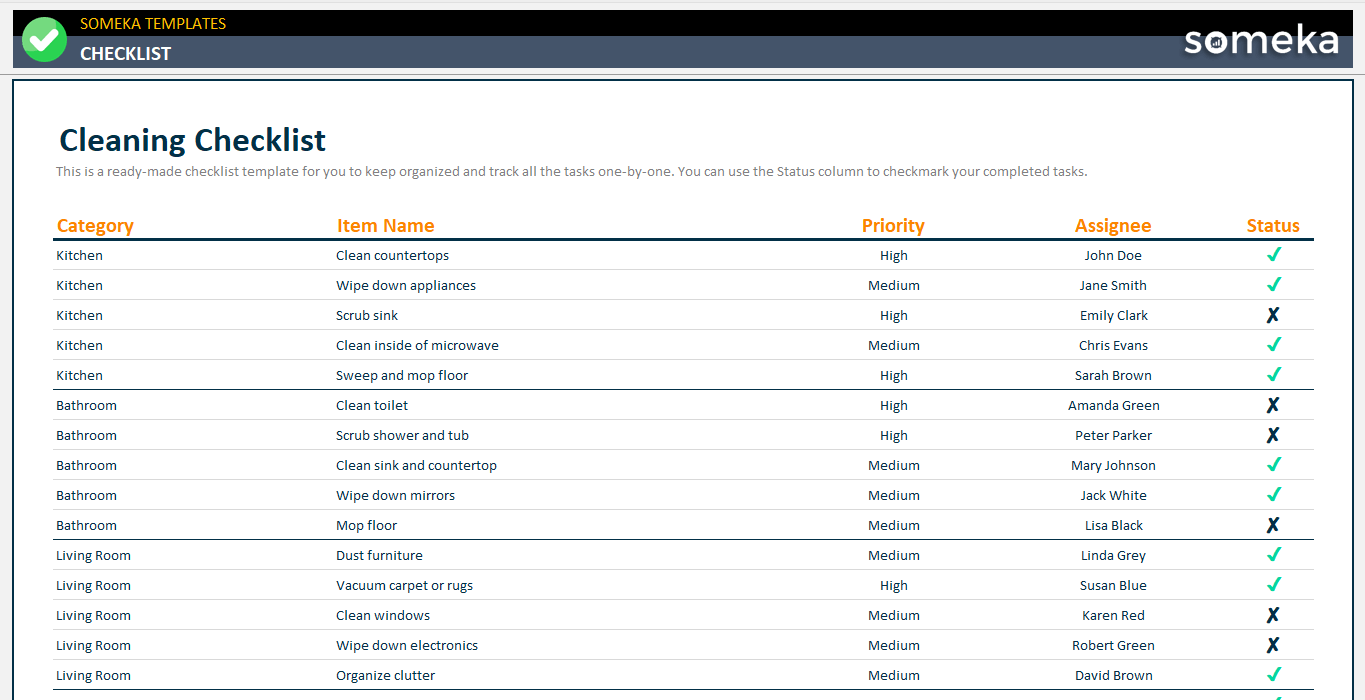Select the Scrub sink item cell
The height and width of the screenshot is (700, 1365).
click(x=367, y=316)
